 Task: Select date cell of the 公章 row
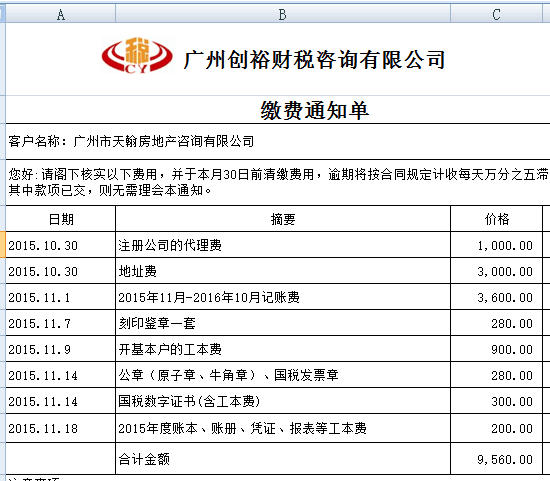(x=61, y=375)
